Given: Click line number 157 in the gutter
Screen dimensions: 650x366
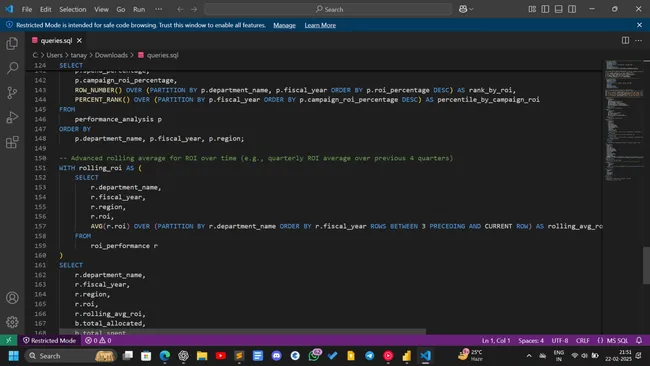Looking at the screenshot, I should [41, 226].
